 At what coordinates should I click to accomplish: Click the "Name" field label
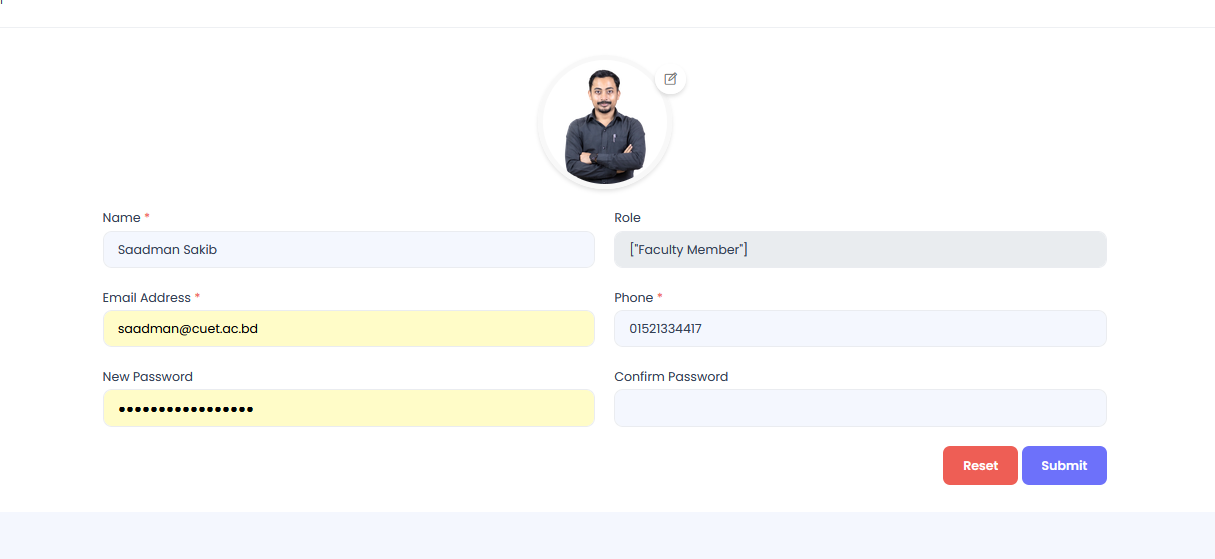coord(121,218)
